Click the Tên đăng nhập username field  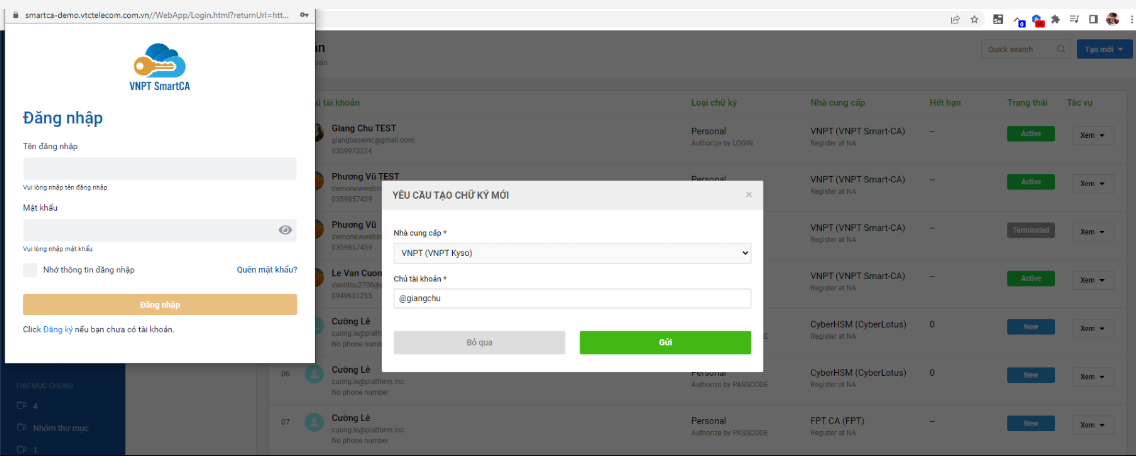[160, 169]
